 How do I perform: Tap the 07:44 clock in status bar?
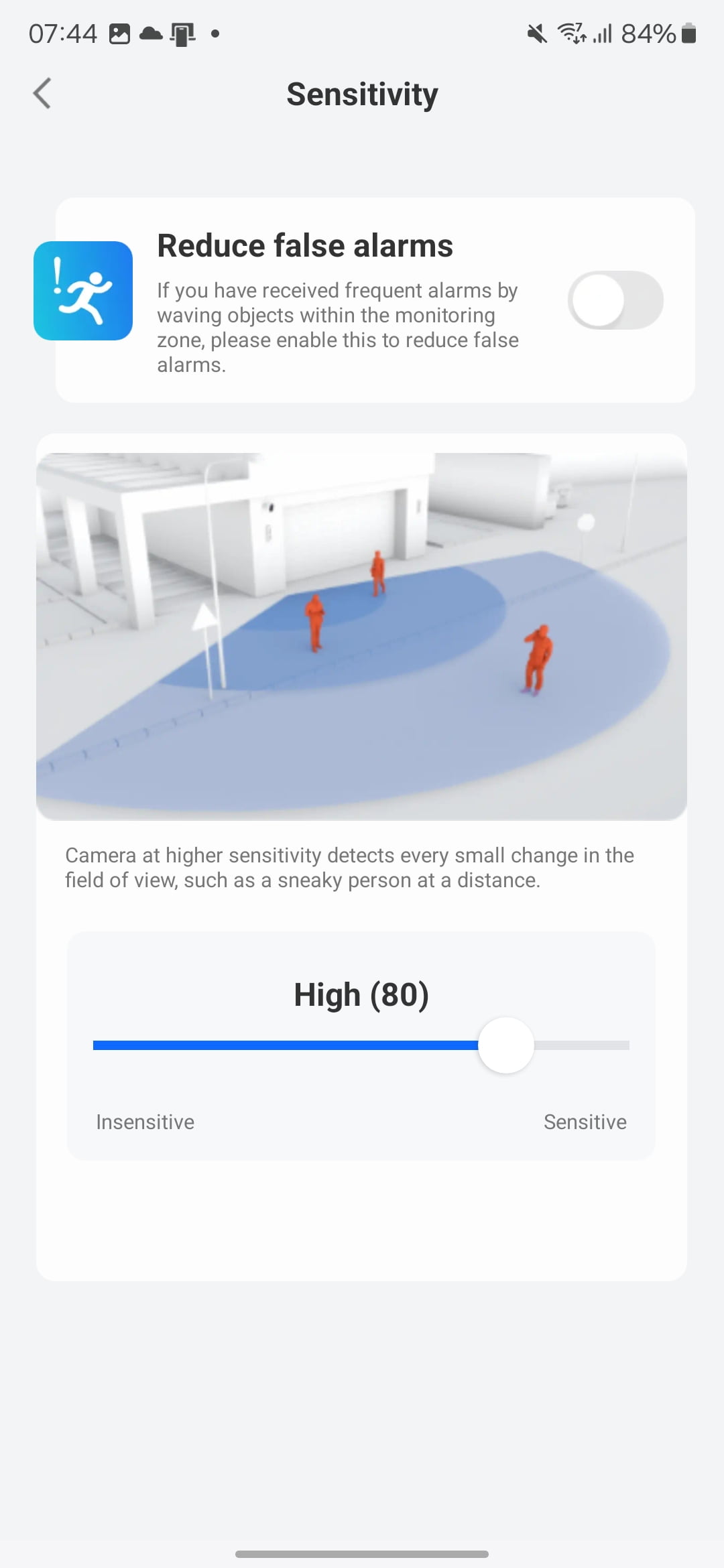63,34
